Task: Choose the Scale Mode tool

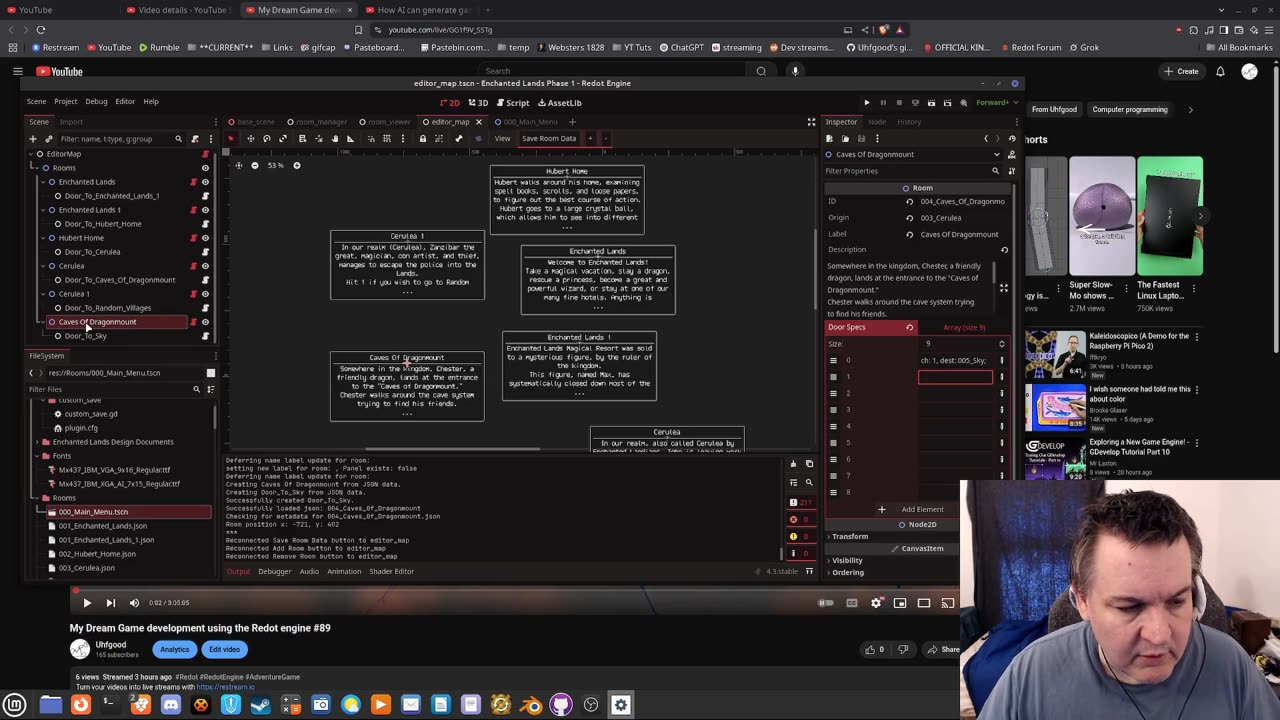Action: click(x=283, y=138)
